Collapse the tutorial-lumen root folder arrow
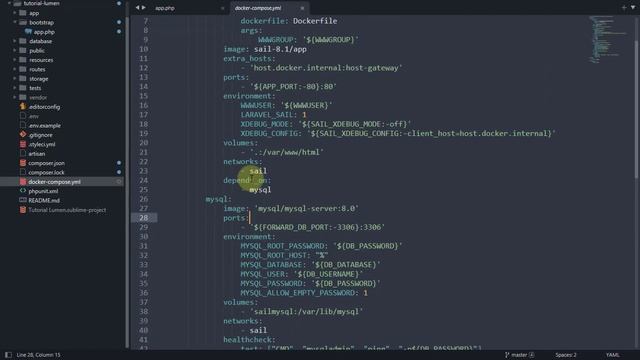The image size is (640, 360). pyautogui.click(x=9, y=3)
